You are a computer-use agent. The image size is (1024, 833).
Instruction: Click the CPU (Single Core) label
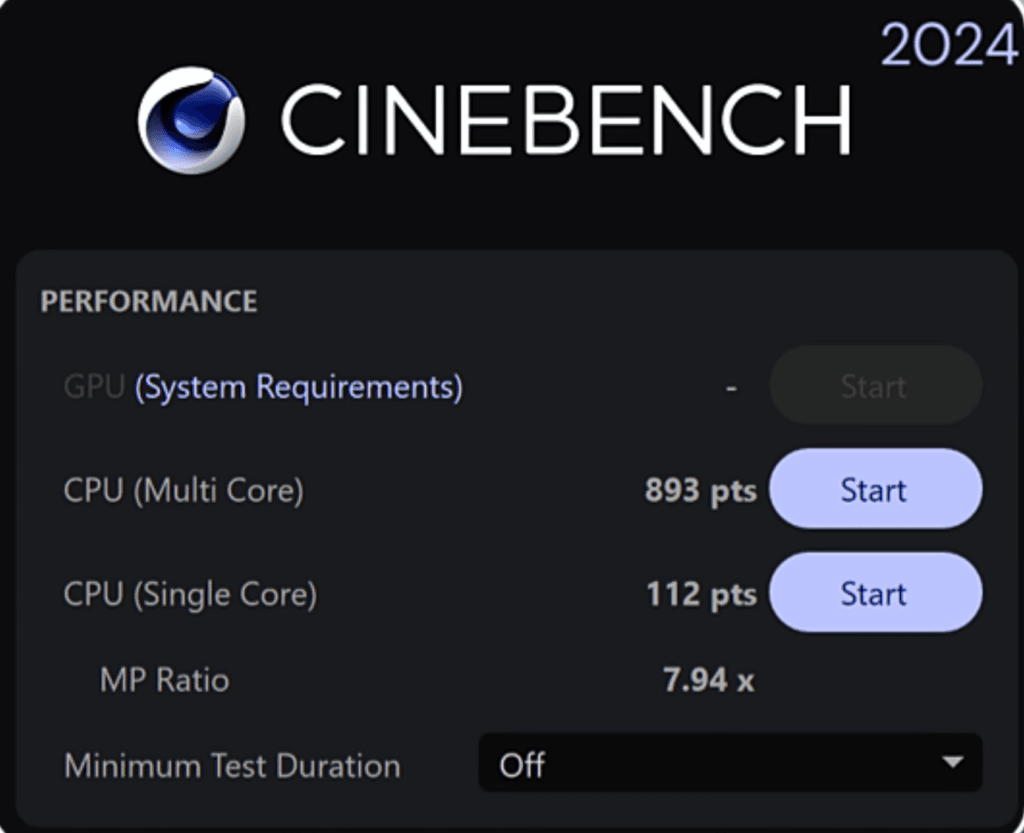click(190, 595)
